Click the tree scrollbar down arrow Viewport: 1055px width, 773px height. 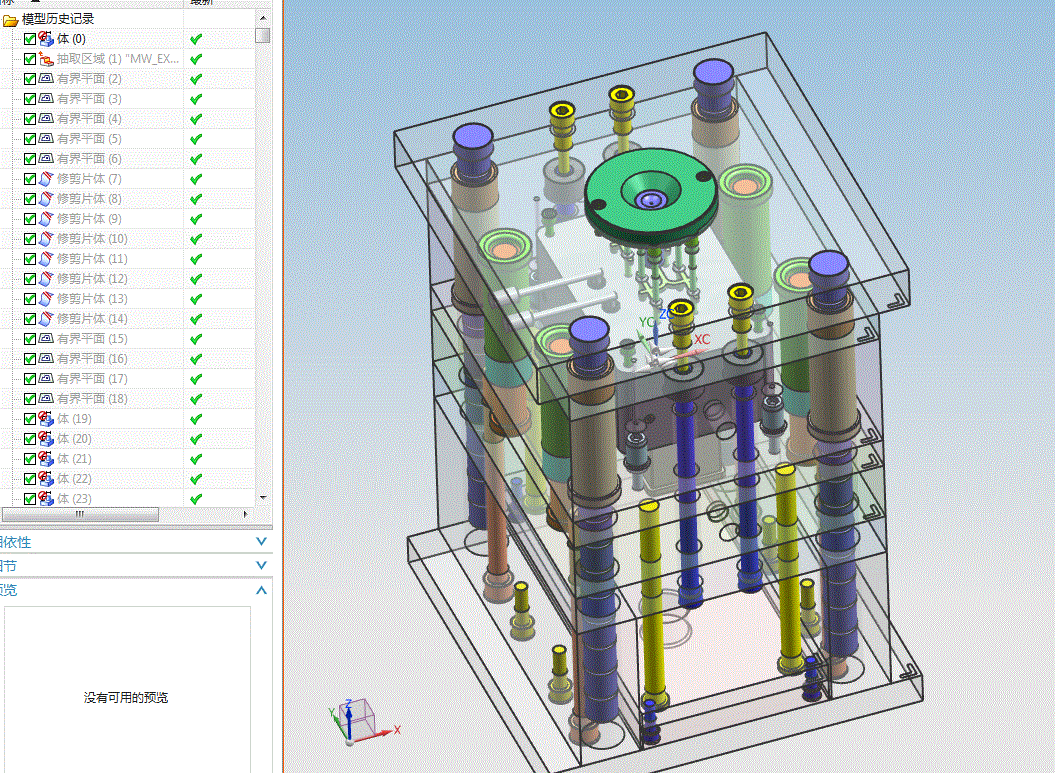263,498
